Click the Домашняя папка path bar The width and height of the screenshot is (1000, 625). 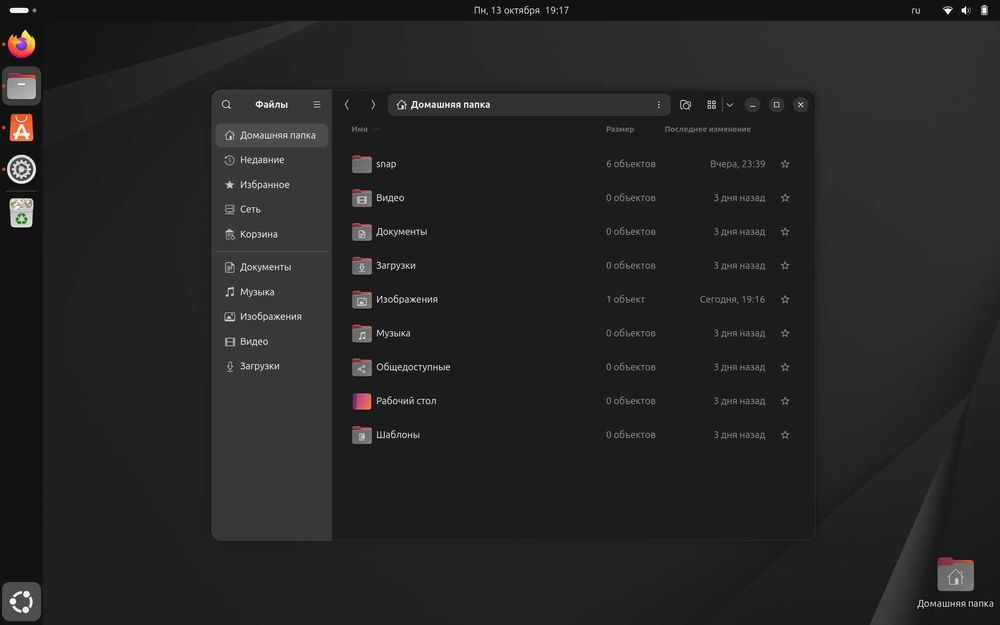click(529, 105)
